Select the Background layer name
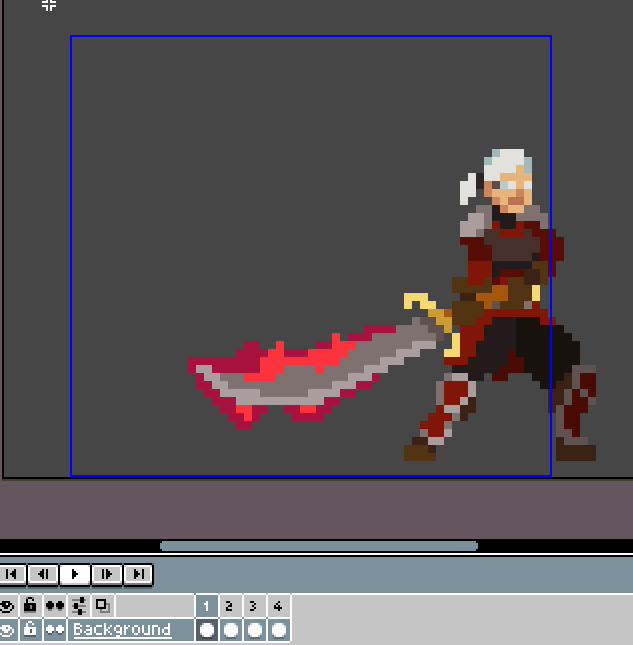 point(131,630)
